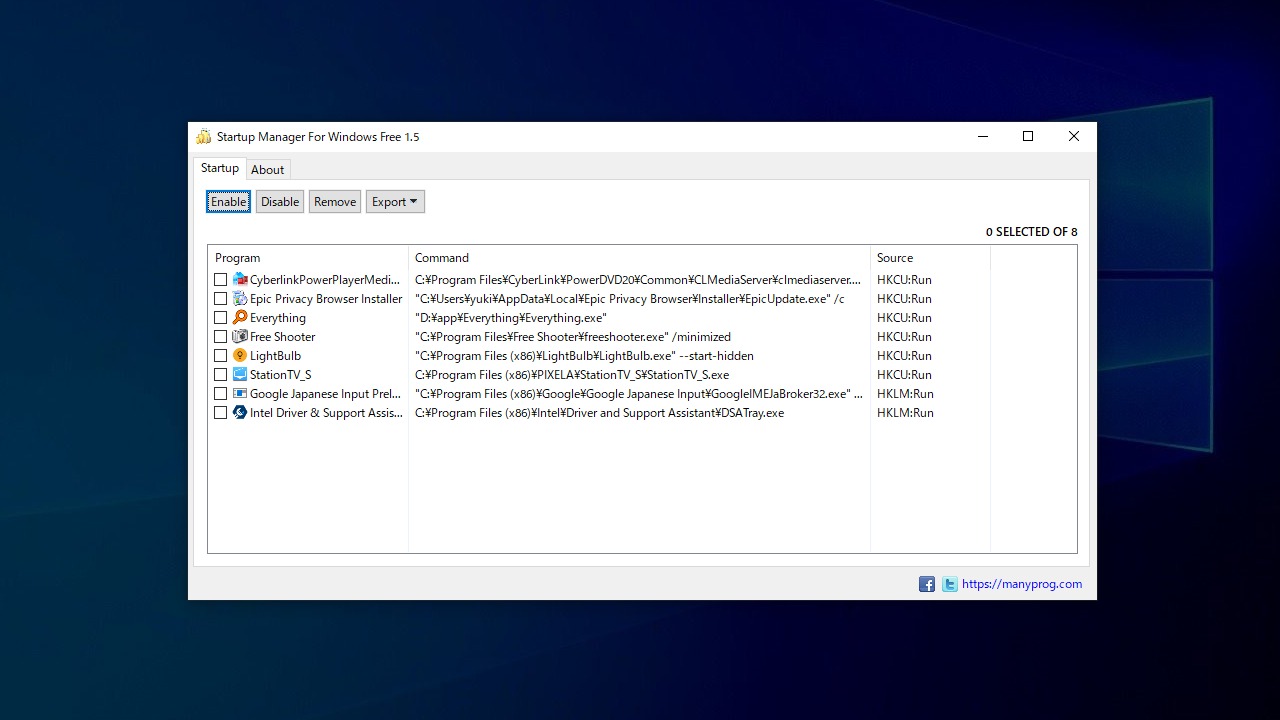Click the EpicUpdate.exe command path
The width and height of the screenshot is (1280, 720).
[630, 299]
